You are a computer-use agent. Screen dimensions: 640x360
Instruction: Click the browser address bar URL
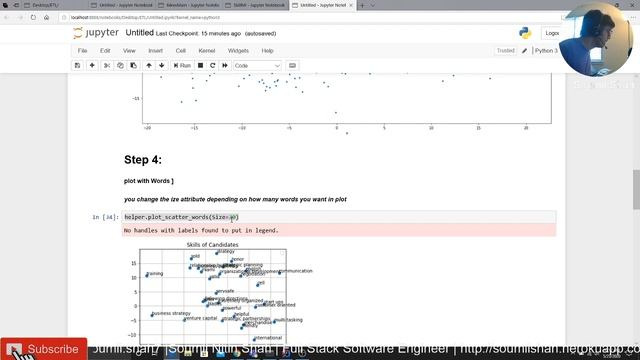point(145,18)
